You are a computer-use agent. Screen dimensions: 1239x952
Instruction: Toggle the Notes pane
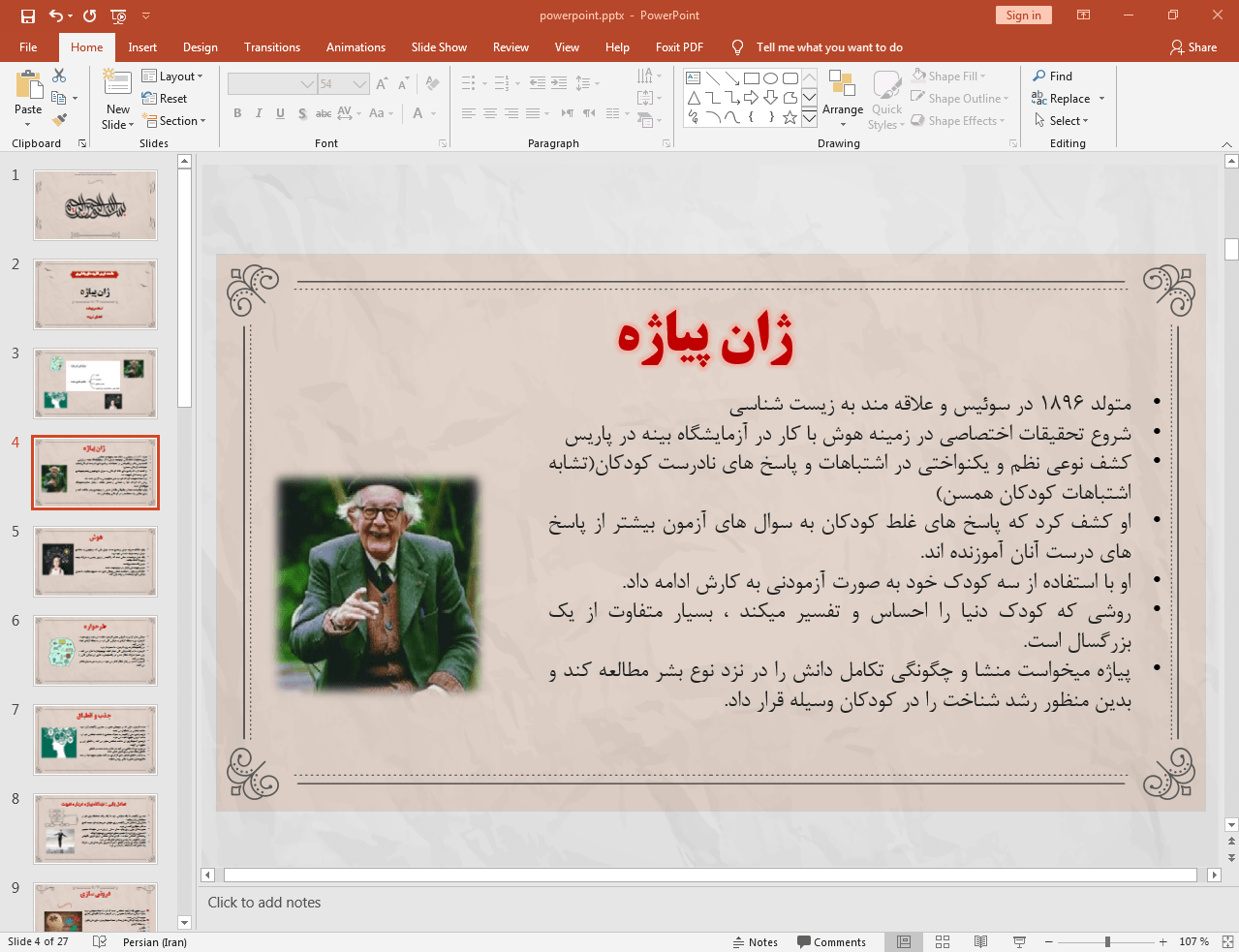pos(755,942)
